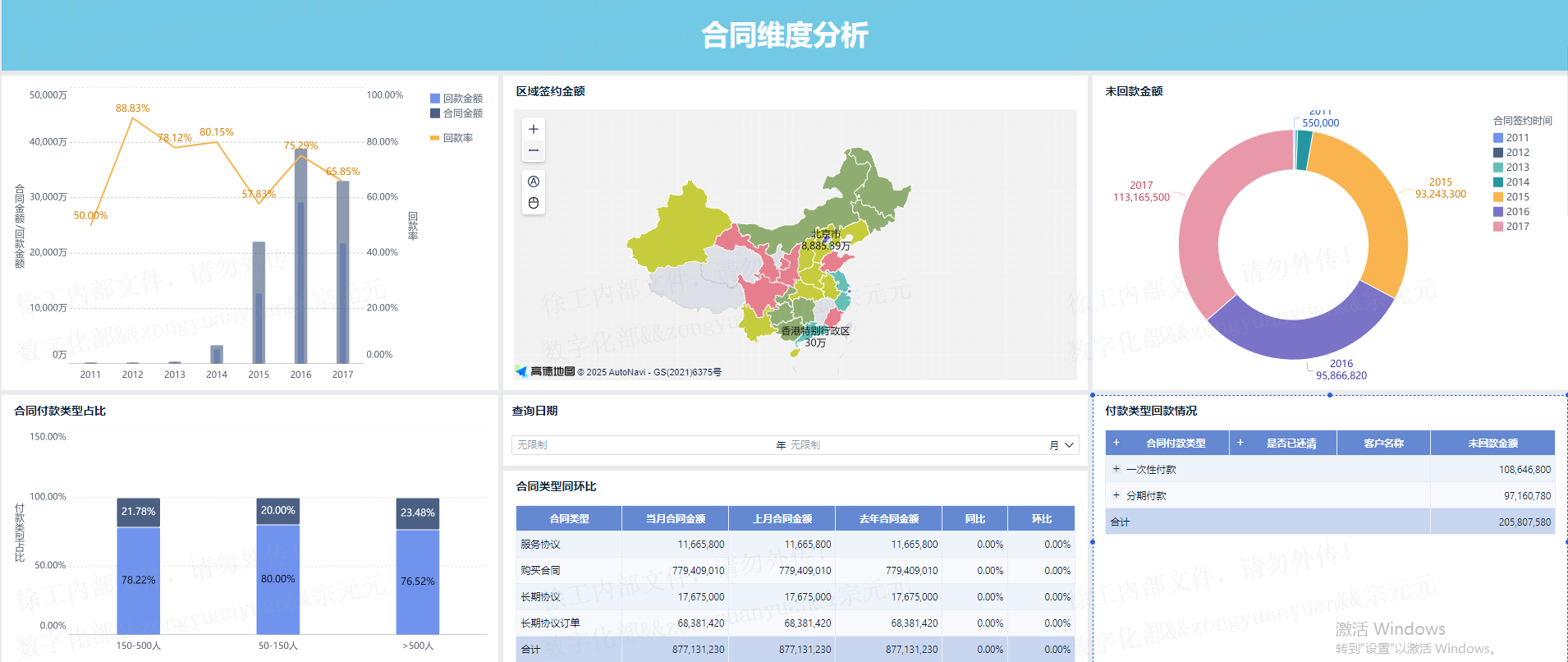The height and width of the screenshot is (662, 1568).
Task: Click the 服务协议 row label
Action: pyautogui.click(x=540, y=545)
